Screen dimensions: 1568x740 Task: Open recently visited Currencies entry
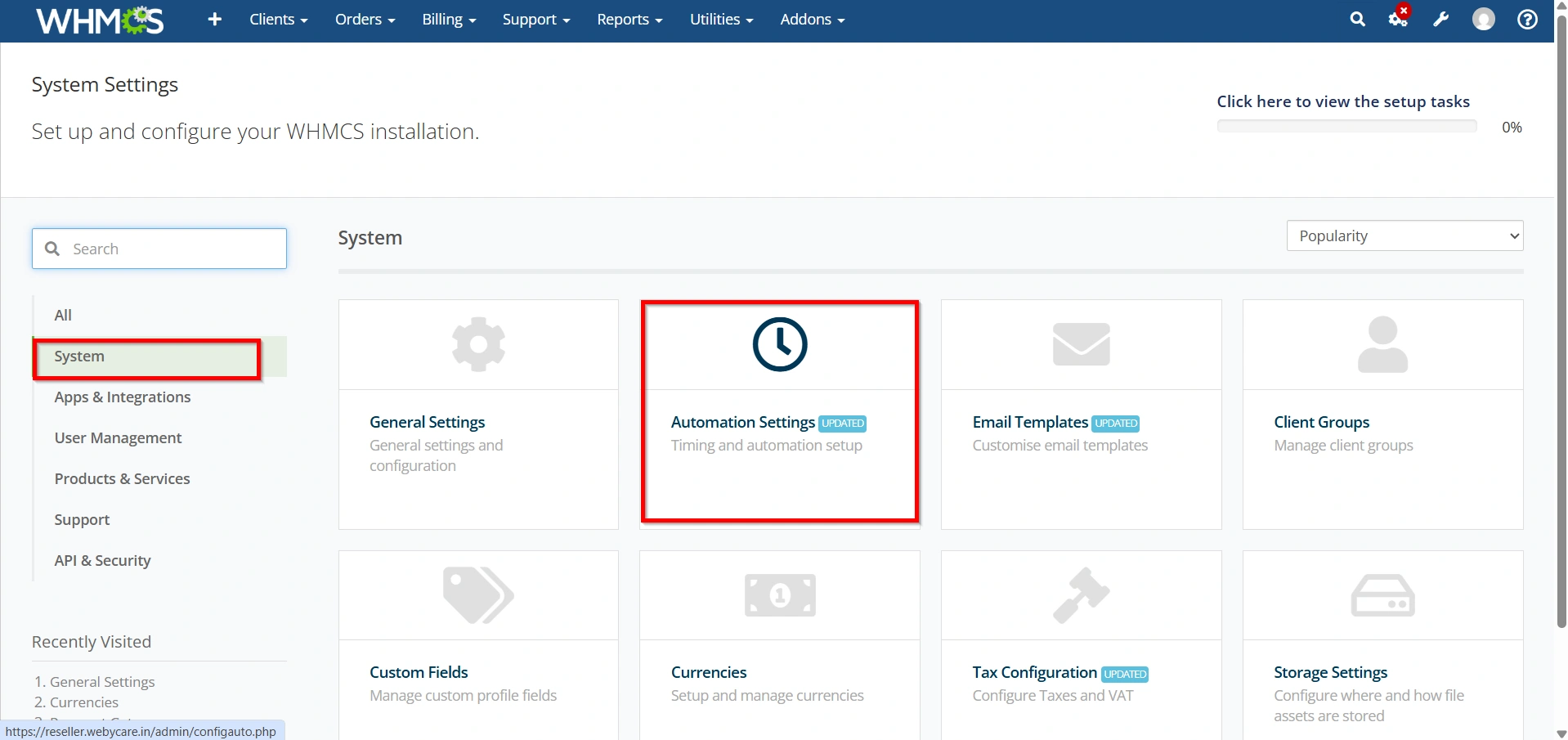coord(84,702)
